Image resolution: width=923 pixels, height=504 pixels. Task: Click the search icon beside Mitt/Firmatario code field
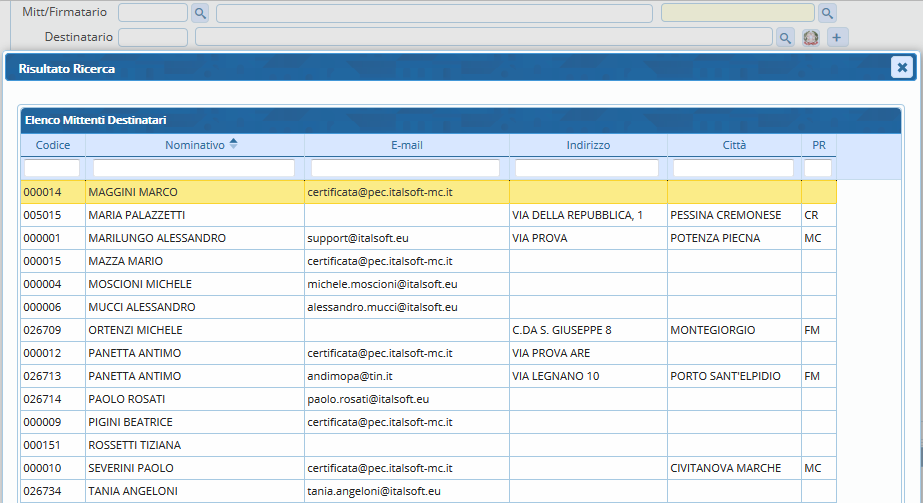[x=200, y=13]
